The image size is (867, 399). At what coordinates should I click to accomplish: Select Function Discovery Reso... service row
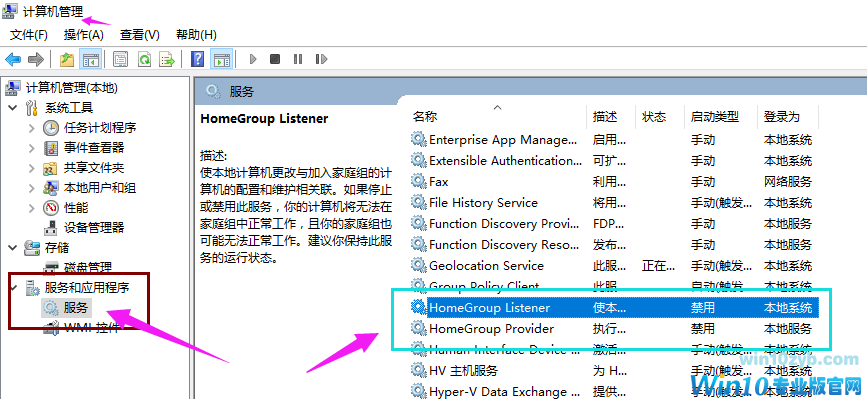click(614, 245)
